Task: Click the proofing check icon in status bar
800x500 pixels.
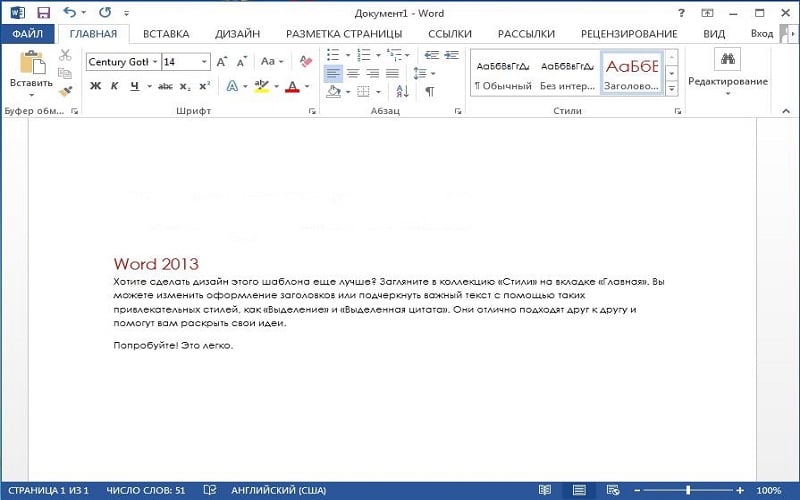Action: tap(210, 490)
